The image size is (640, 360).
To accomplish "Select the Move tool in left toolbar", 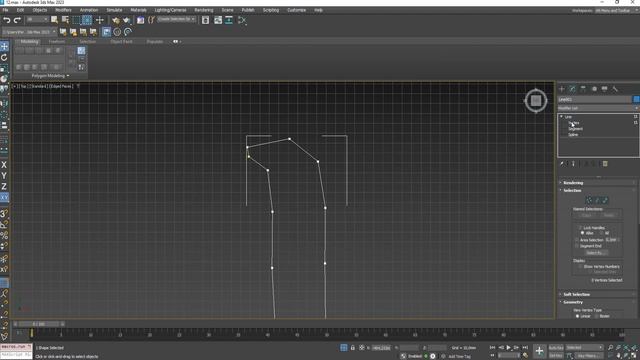I will tap(4, 46).
